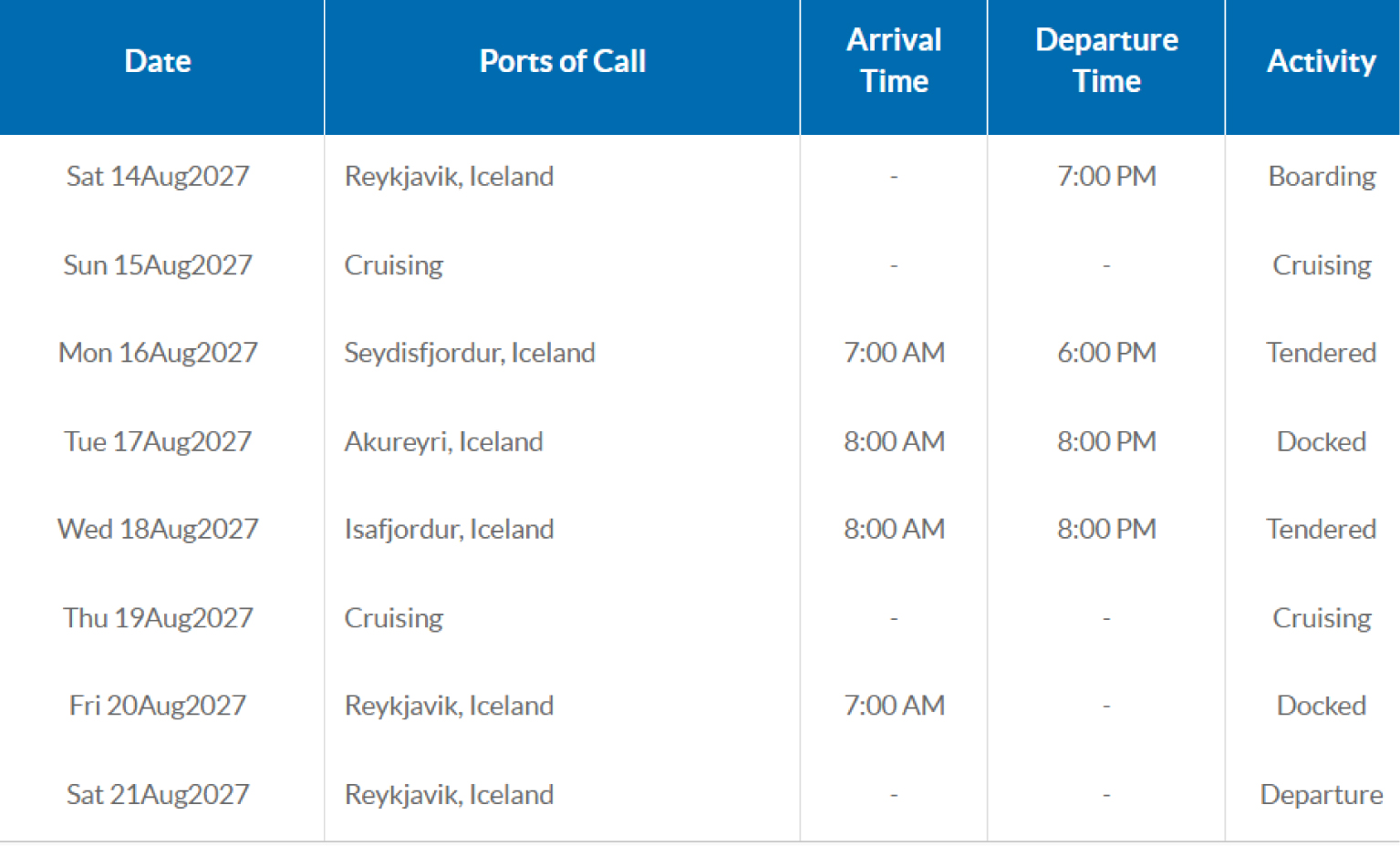The width and height of the screenshot is (1400, 846).
Task: Click Akureyri, Iceland port name
Action: tap(443, 441)
